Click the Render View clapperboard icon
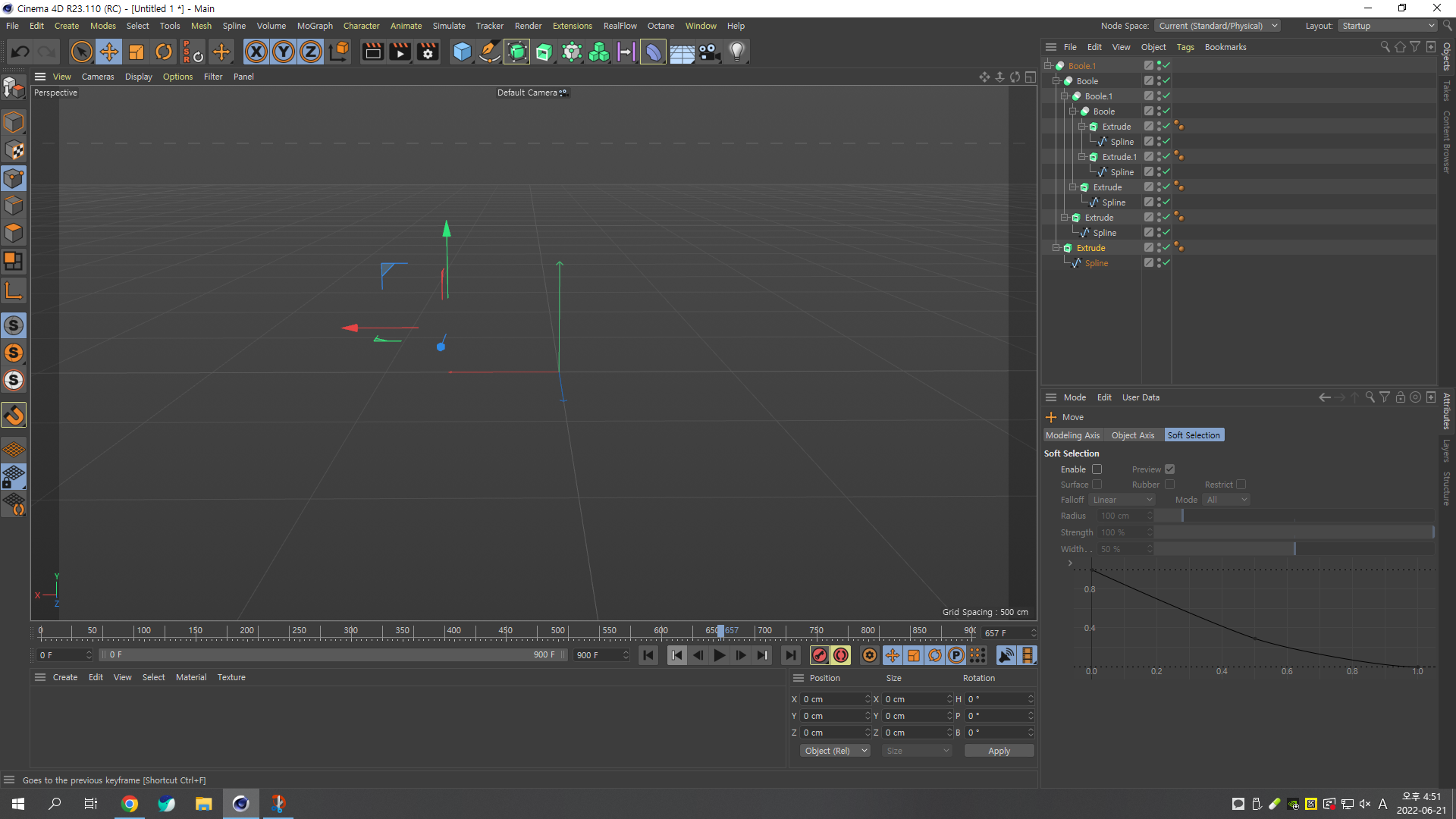1456x819 pixels. click(372, 52)
